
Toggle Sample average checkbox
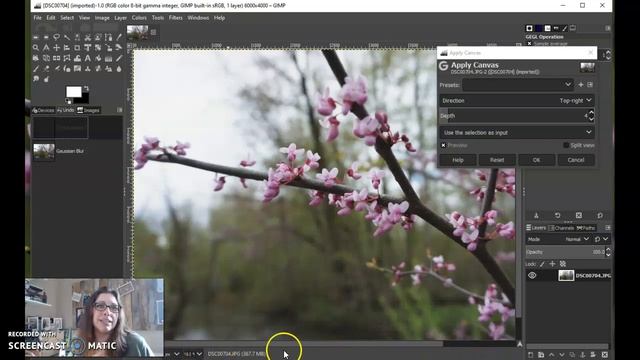click(x=529, y=43)
